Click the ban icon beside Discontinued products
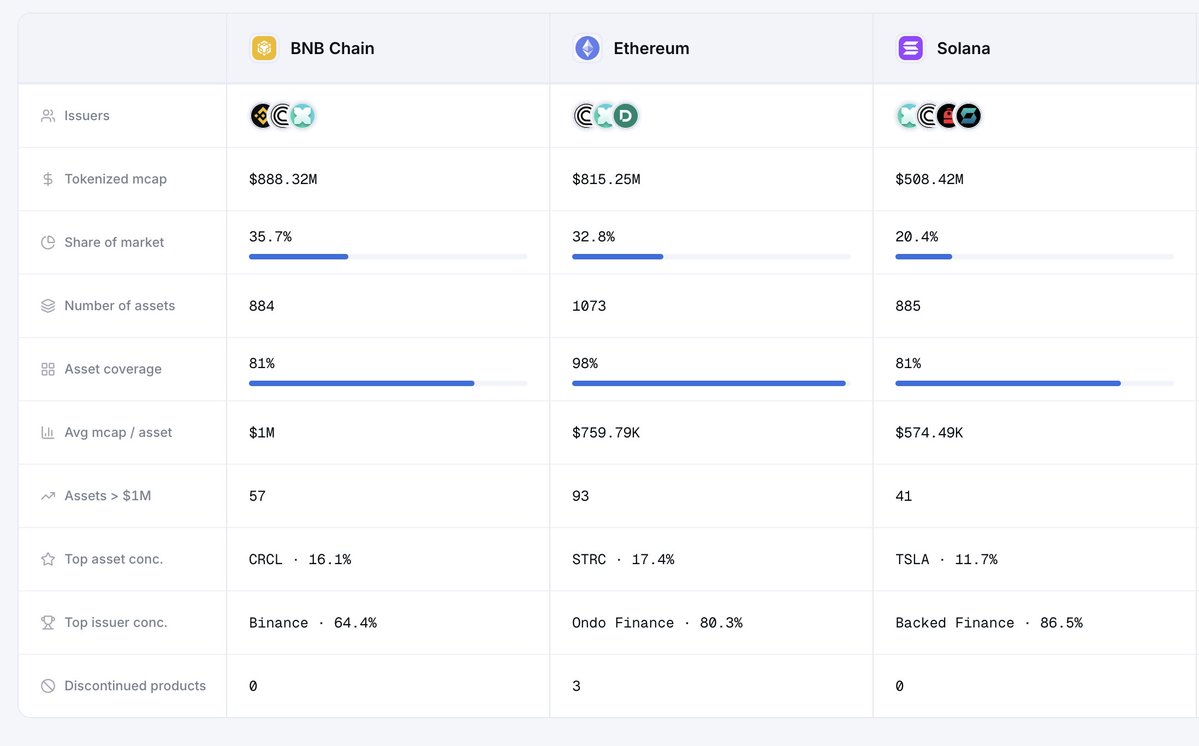This screenshot has width=1199, height=746. coord(47,686)
